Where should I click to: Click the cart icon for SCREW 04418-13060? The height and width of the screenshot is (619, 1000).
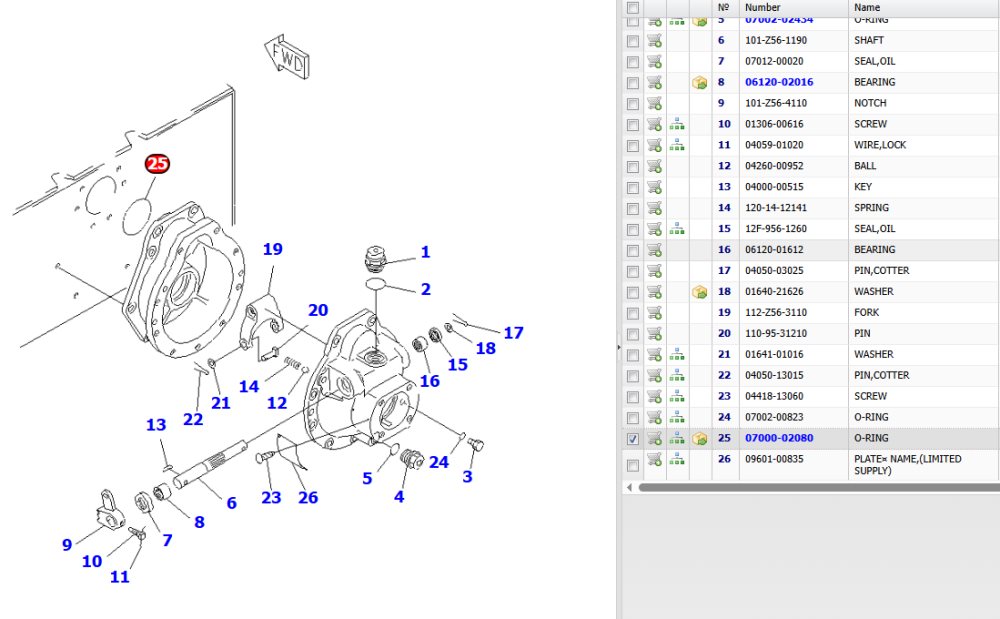pyautogui.click(x=654, y=397)
